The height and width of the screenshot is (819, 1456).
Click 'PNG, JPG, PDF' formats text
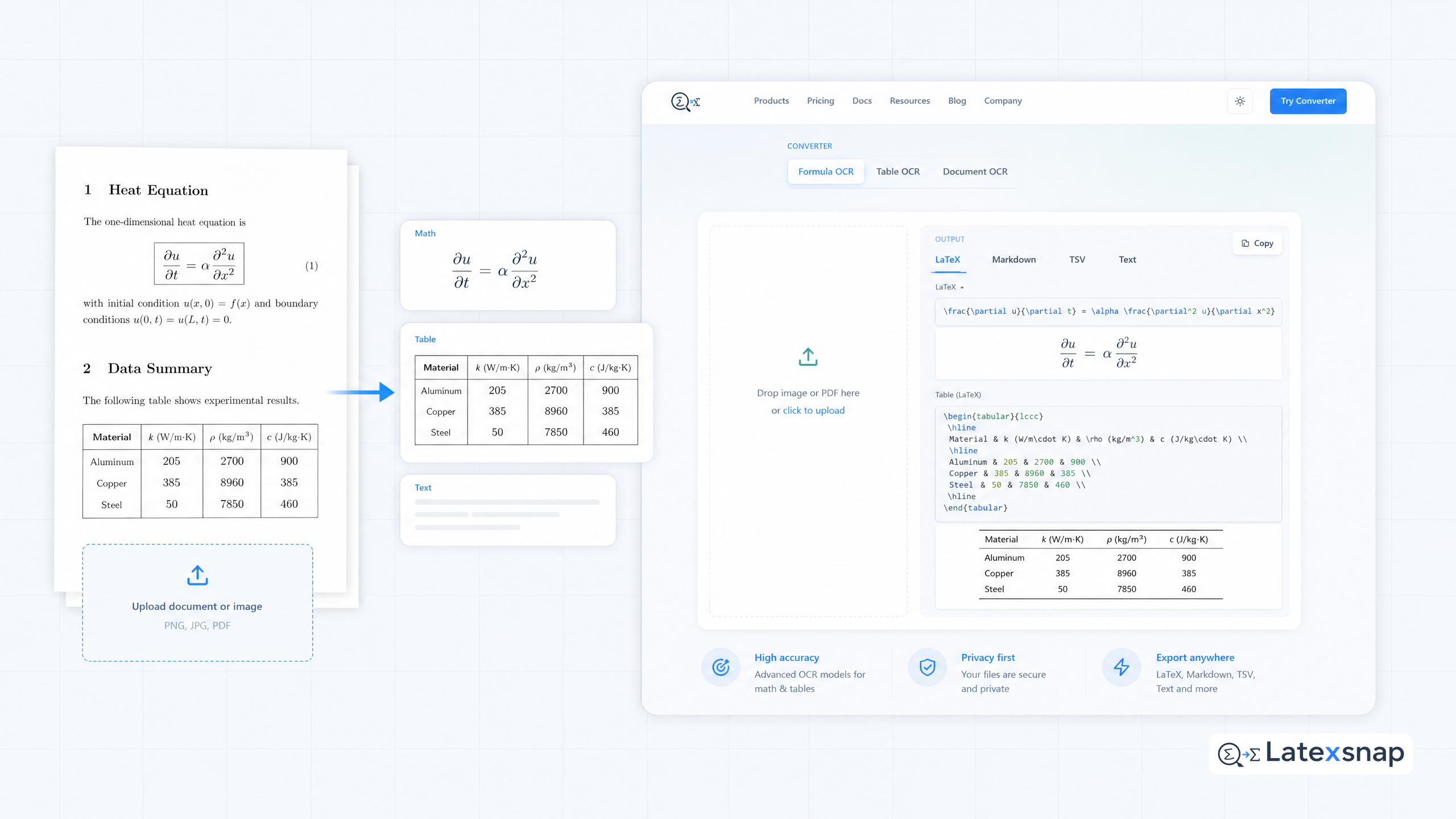197,626
